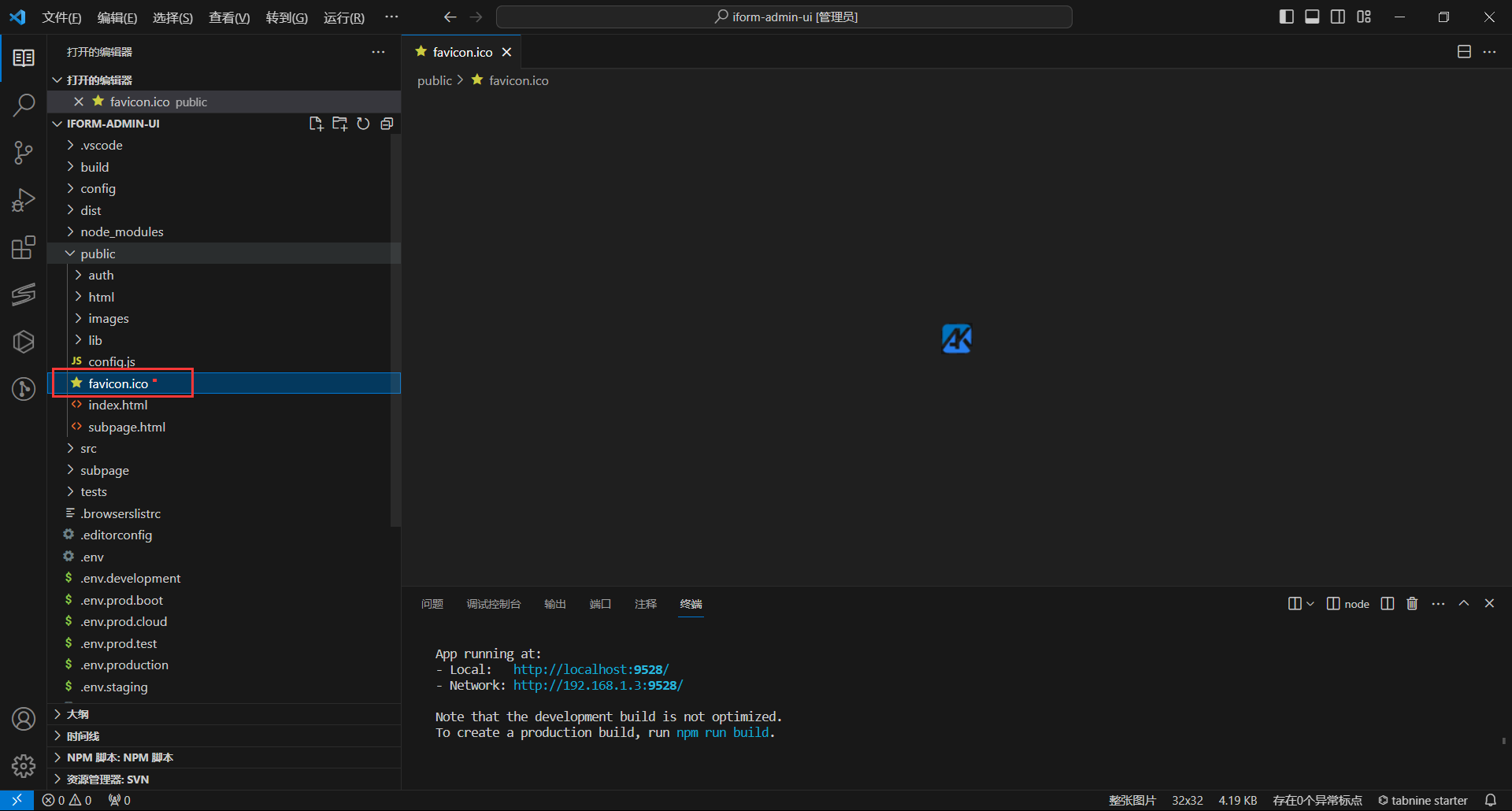Open the localhost:9528 link in terminal
Image resolution: width=1512 pixels, height=811 pixels.
591,669
